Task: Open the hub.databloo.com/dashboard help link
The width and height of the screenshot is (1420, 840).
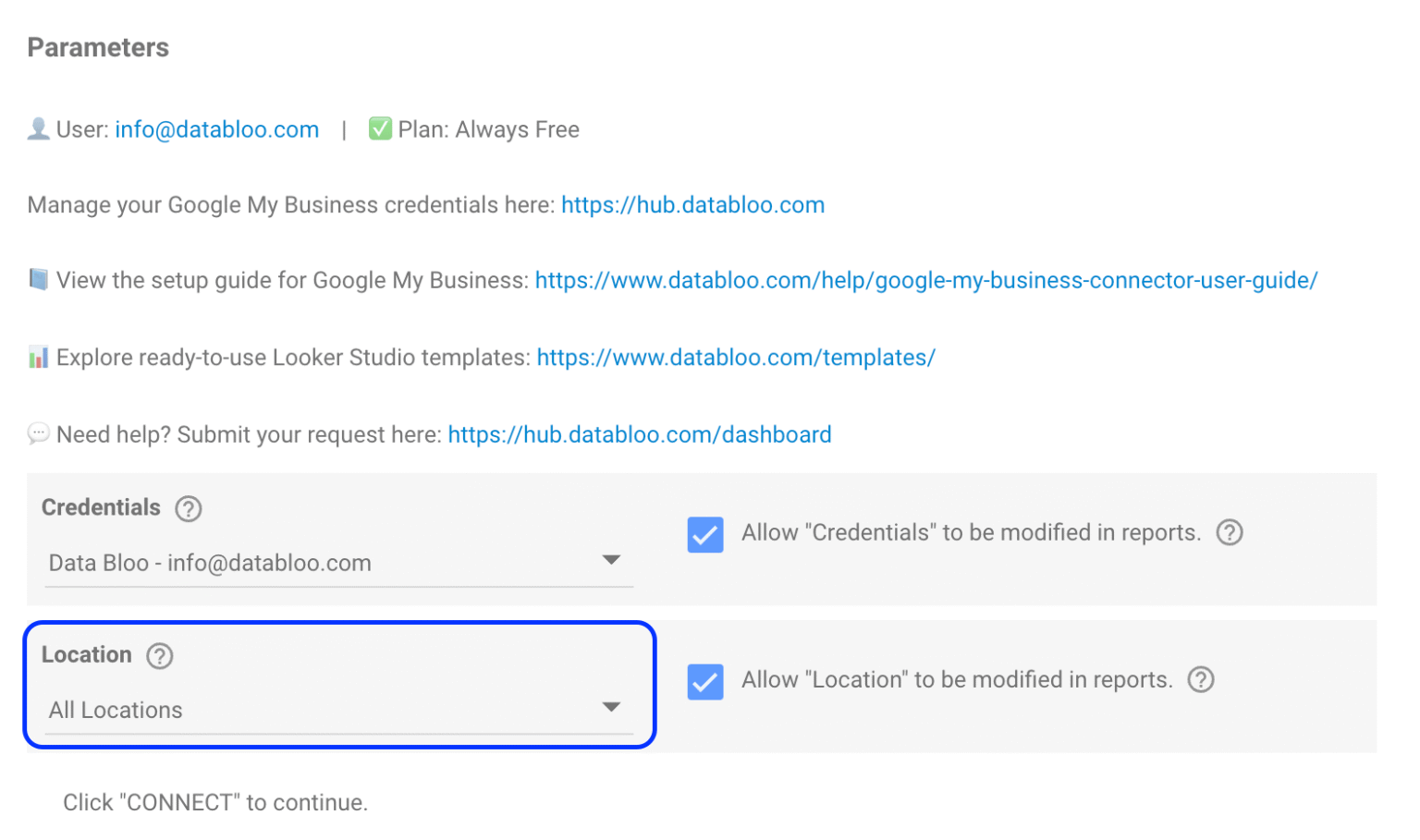Action: coord(640,434)
